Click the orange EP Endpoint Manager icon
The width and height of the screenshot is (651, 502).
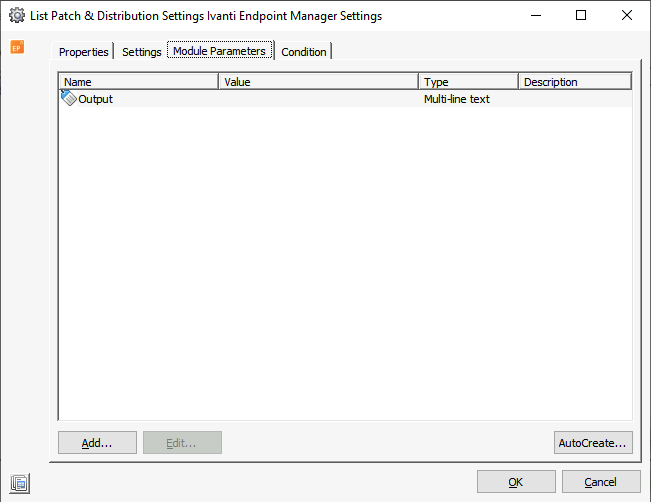17,47
